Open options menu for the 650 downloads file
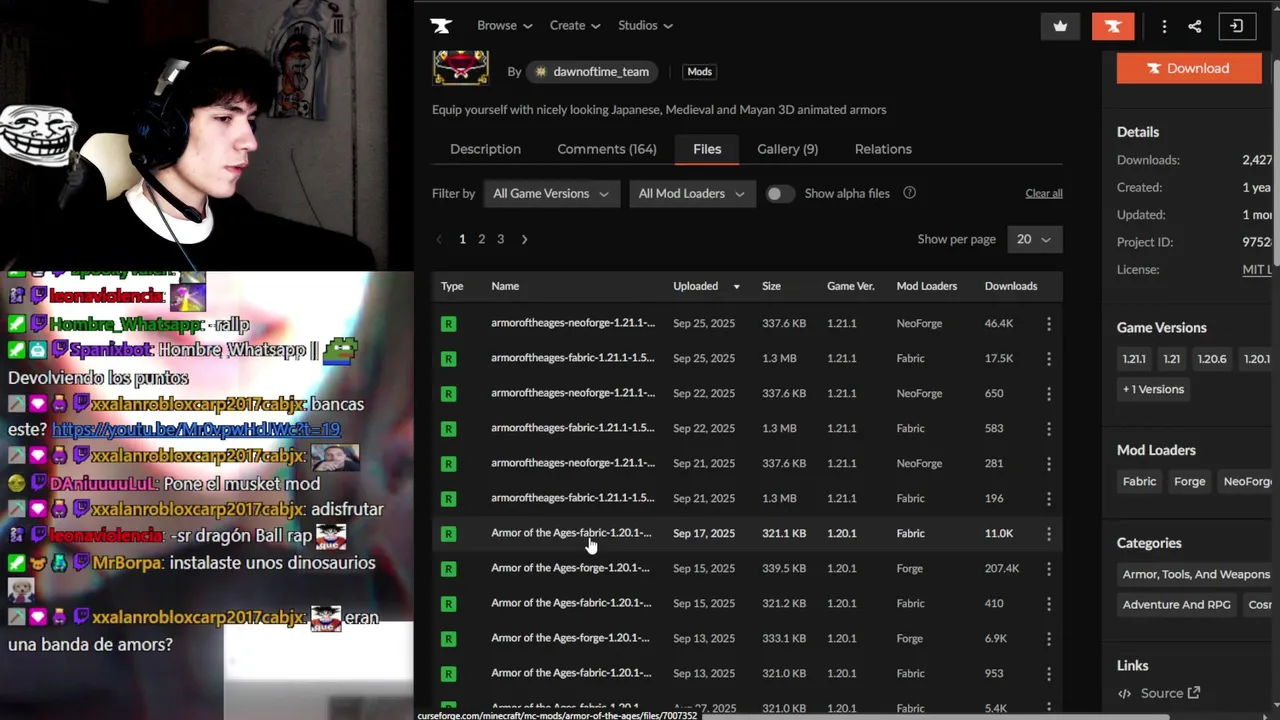The image size is (1280, 720). (1048, 394)
